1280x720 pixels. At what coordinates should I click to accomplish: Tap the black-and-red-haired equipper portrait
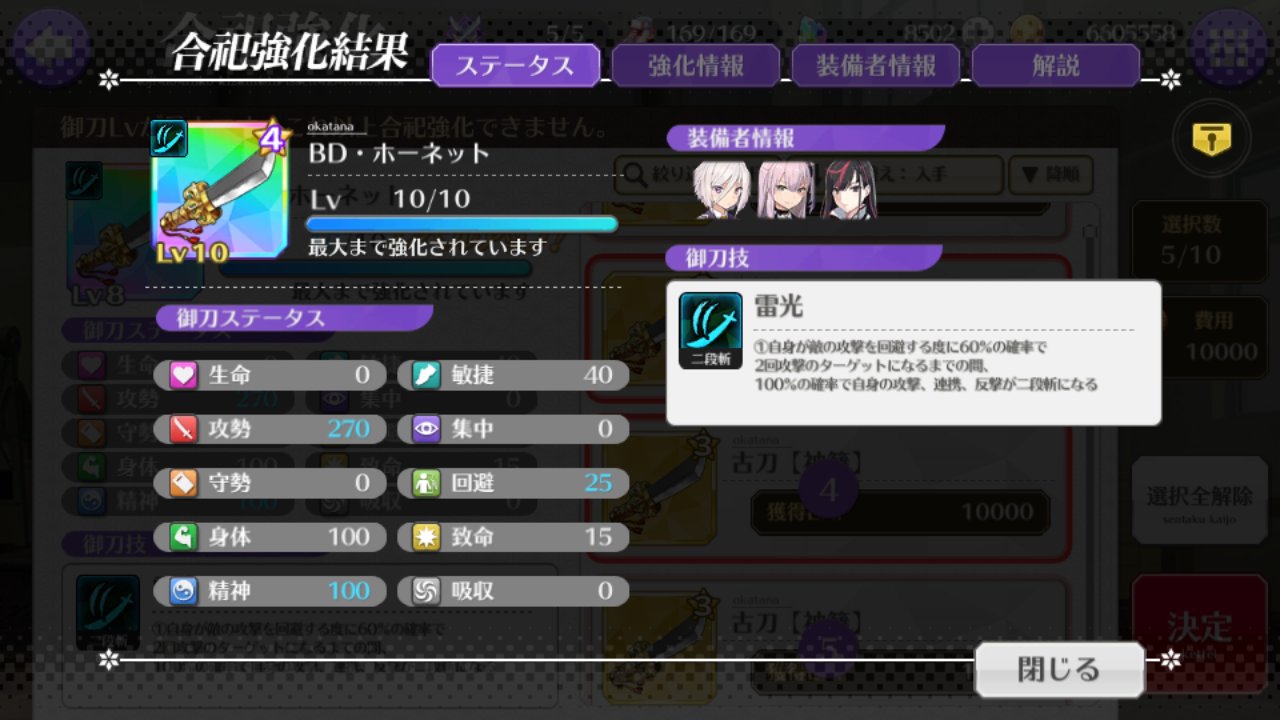point(848,189)
